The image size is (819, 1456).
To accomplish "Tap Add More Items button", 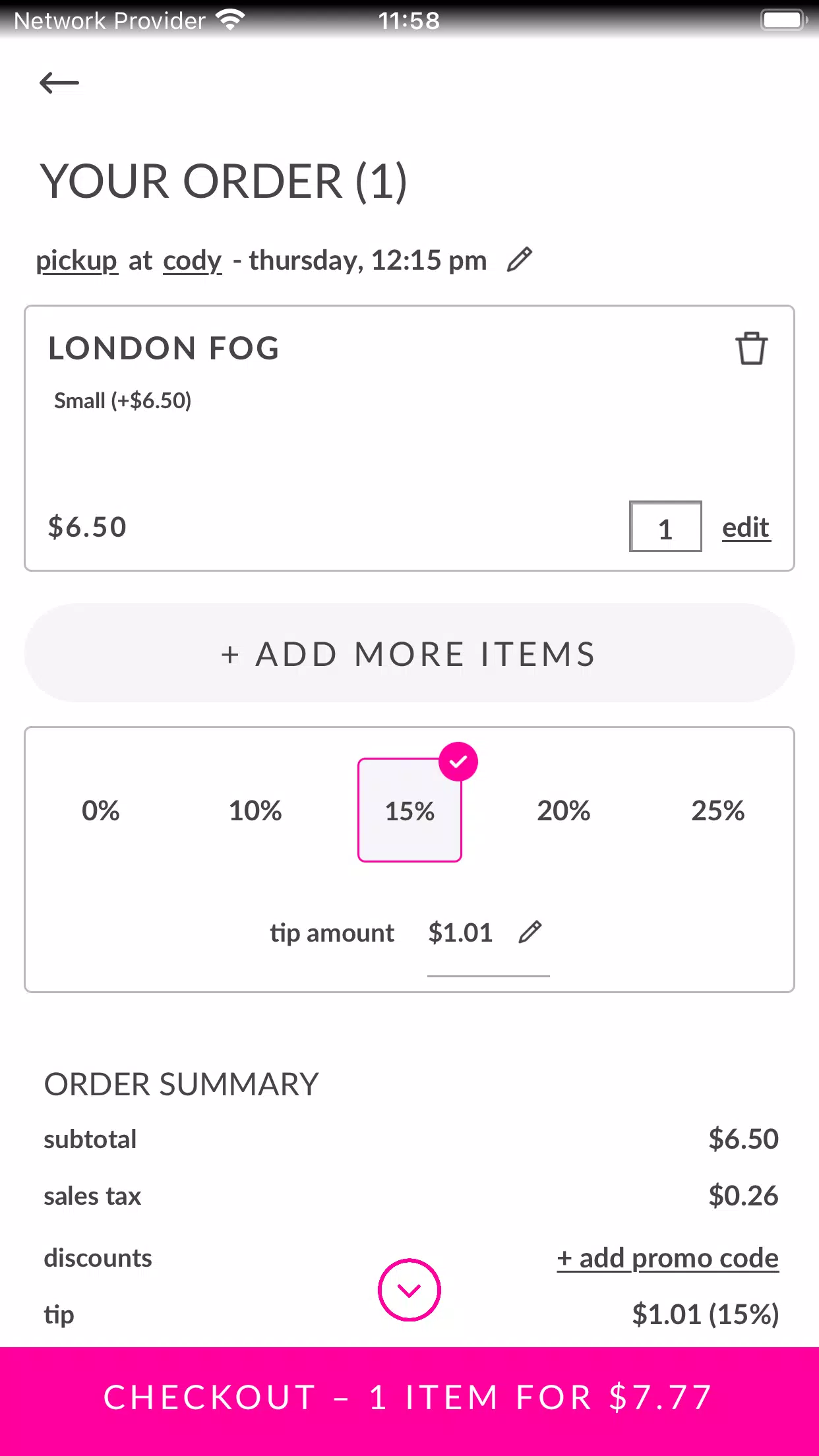I will (x=409, y=653).
